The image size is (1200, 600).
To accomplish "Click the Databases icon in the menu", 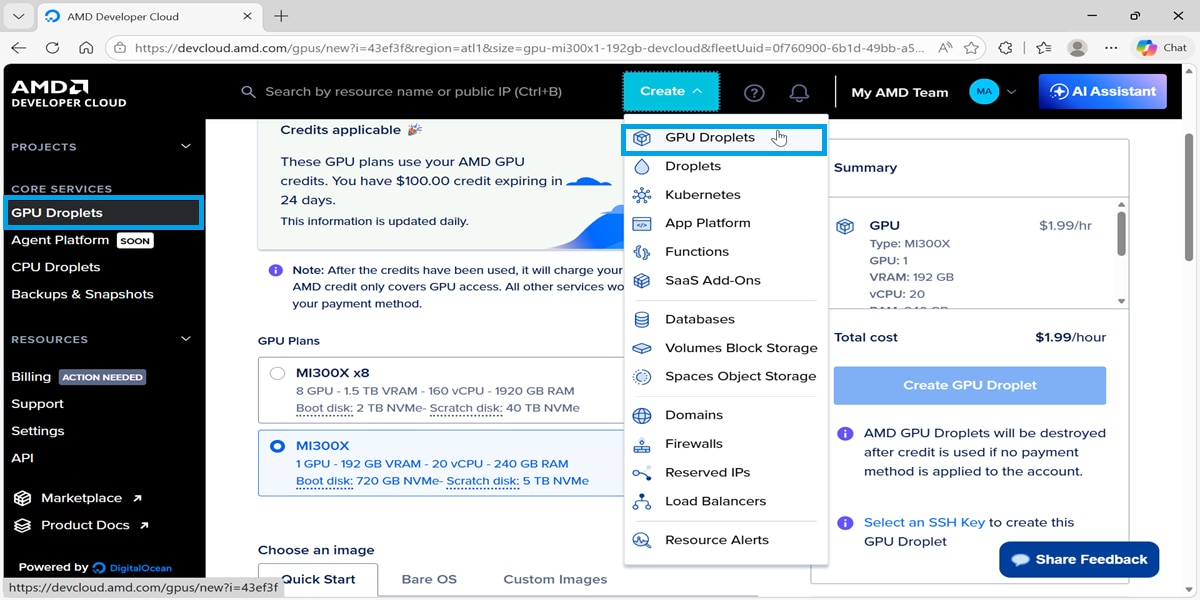I will coord(642,320).
